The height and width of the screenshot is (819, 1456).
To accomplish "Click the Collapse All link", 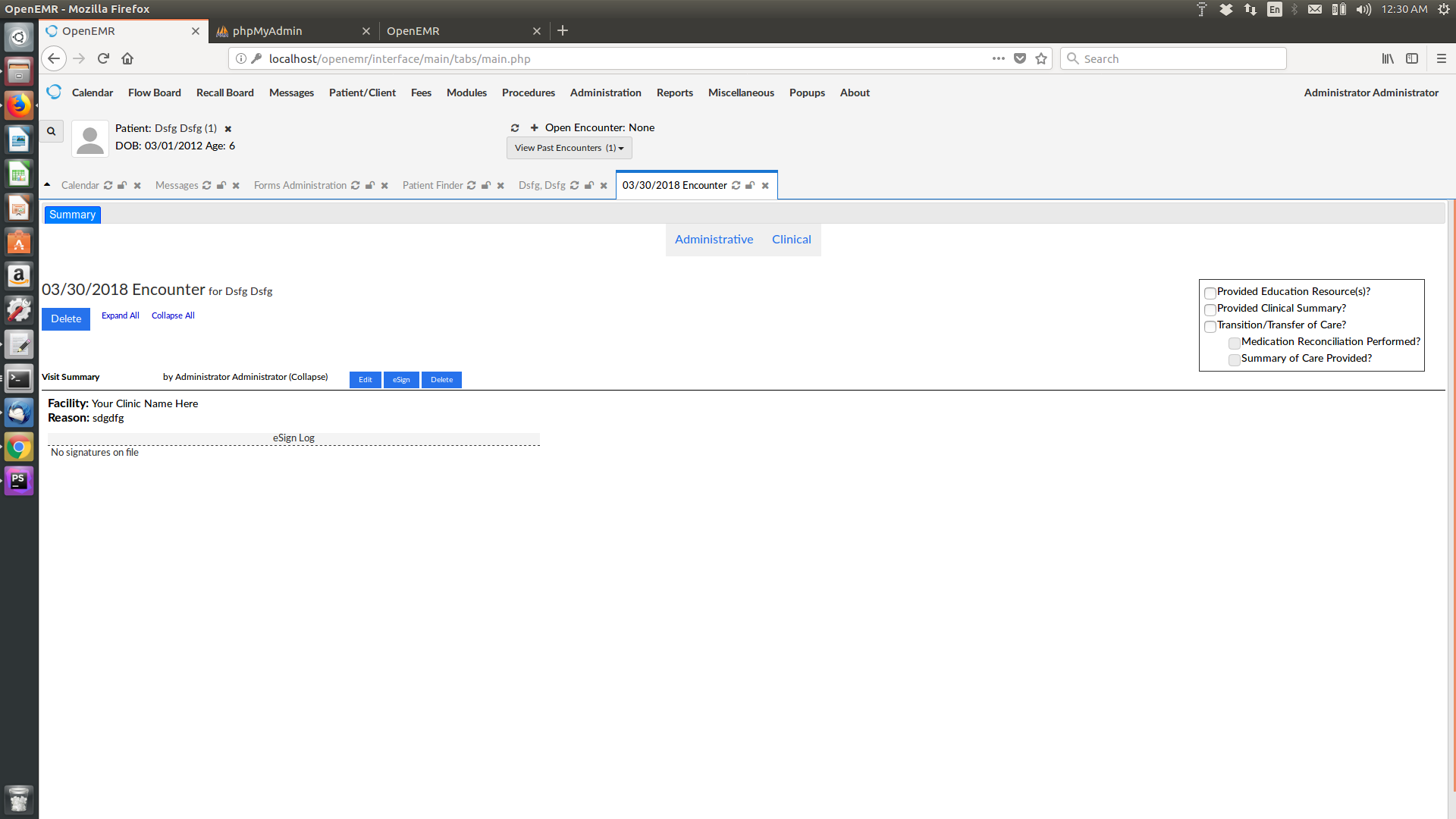I will click(173, 315).
